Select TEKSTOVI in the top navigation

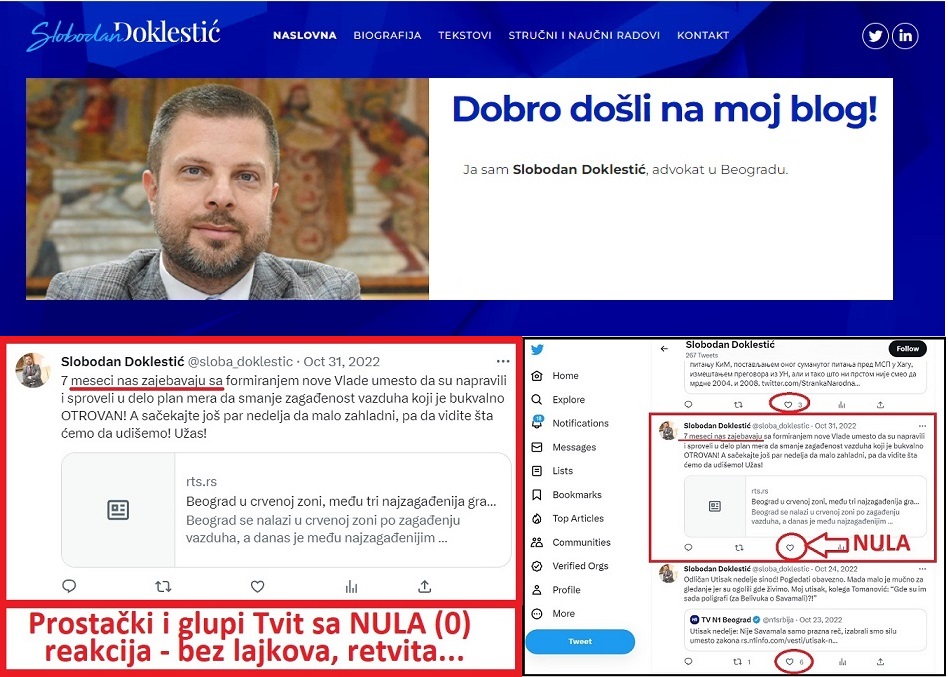point(465,35)
